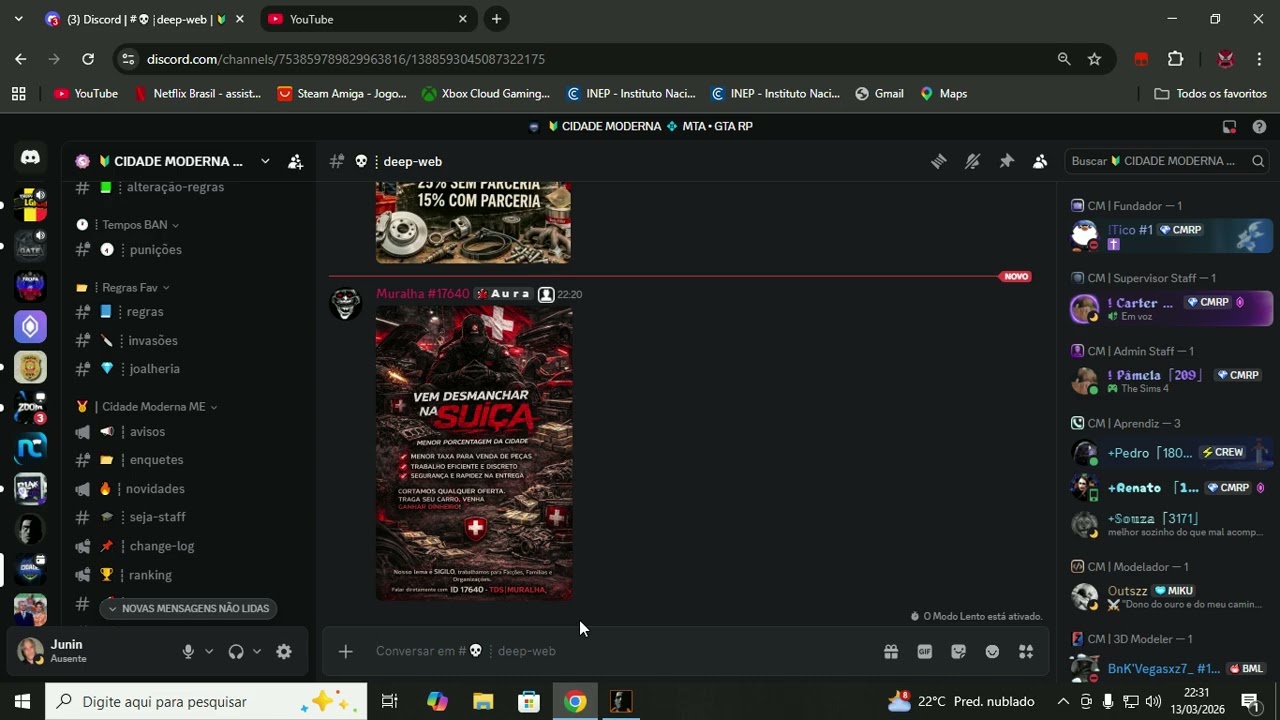Send a gift icon in message bar
This screenshot has width=1280, height=720.
click(x=890, y=651)
